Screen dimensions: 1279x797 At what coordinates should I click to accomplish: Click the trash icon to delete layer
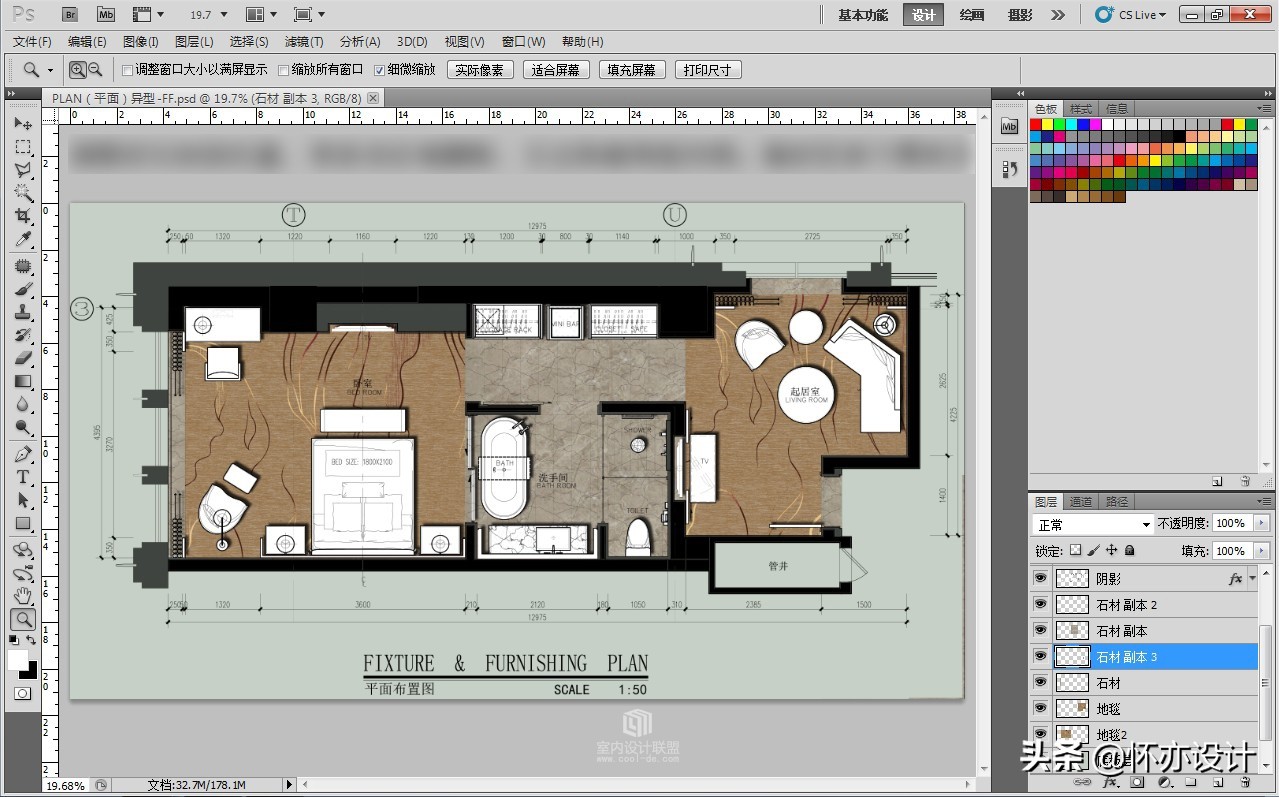[1245, 782]
